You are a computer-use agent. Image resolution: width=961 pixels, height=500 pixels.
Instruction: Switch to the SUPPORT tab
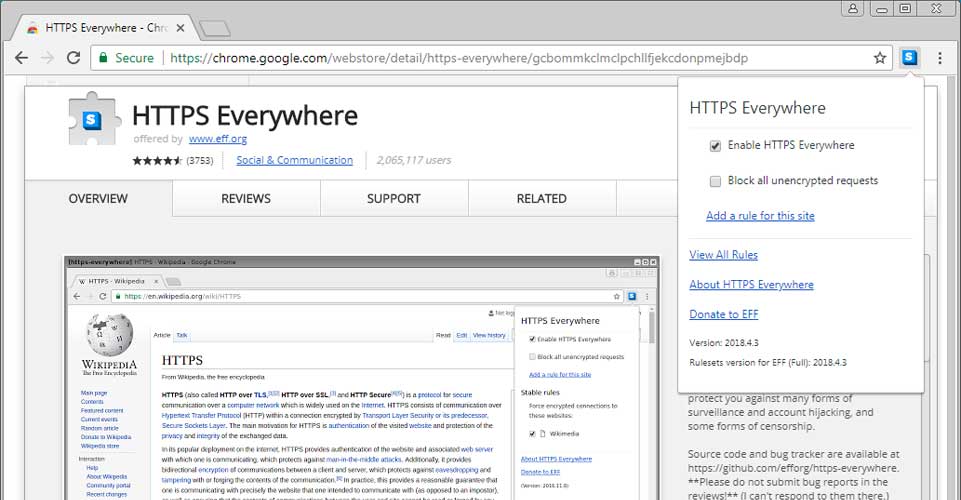pyautogui.click(x=394, y=199)
